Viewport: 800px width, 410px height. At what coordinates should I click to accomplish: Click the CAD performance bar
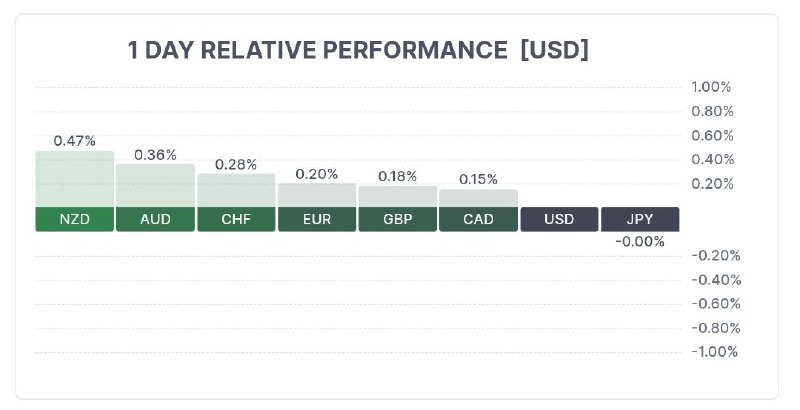pos(479,198)
